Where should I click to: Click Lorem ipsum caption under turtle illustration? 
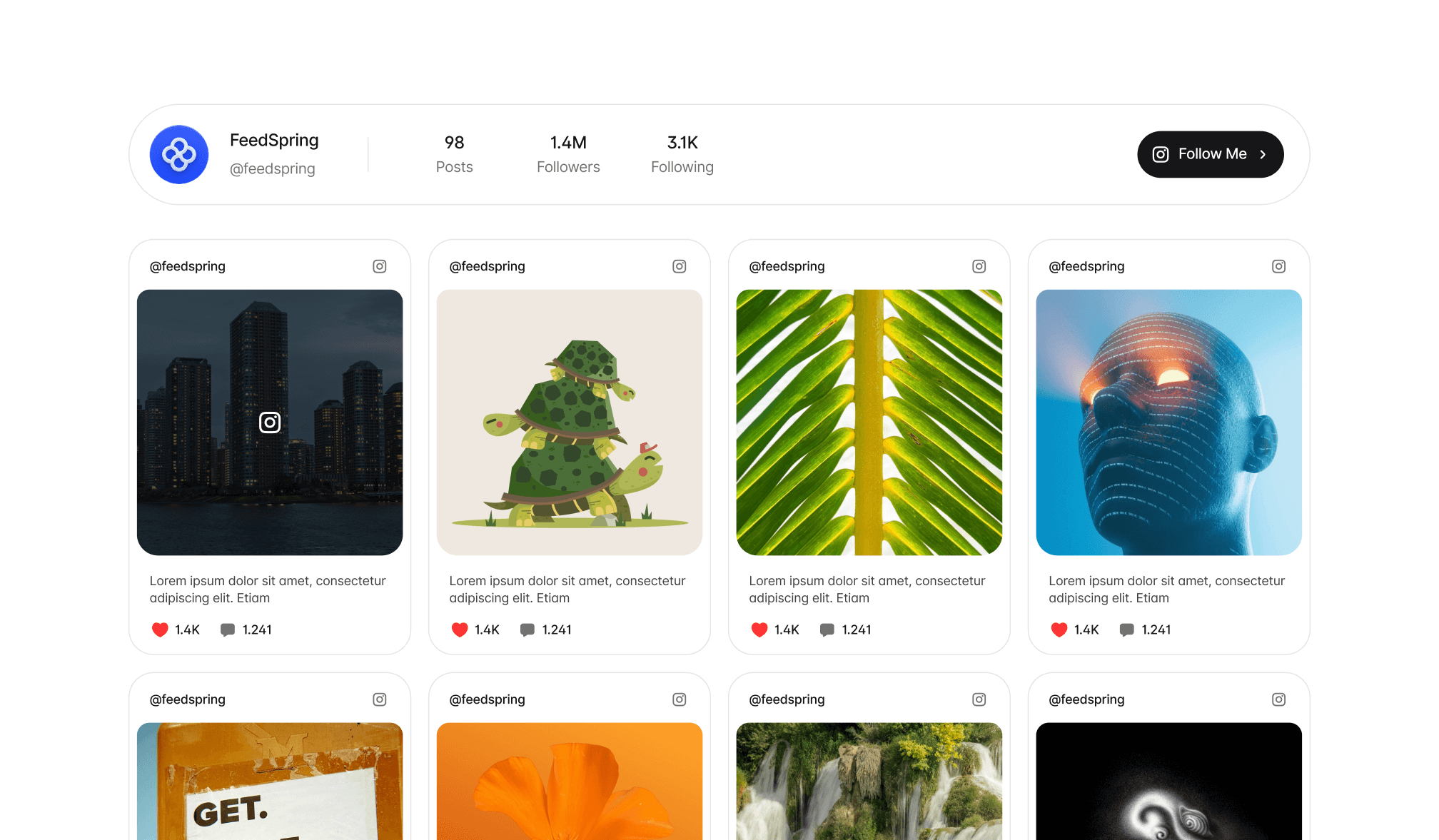(x=567, y=589)
